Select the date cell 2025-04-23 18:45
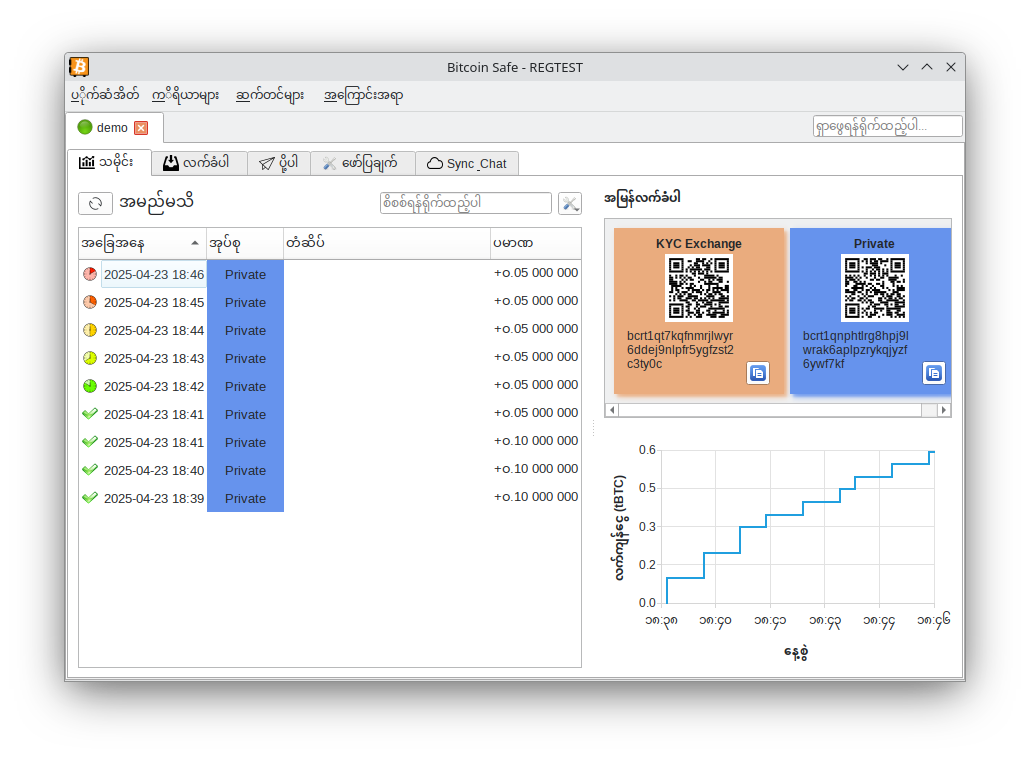The height and width of the screenshot is (758, 1030). coord(154,302)
